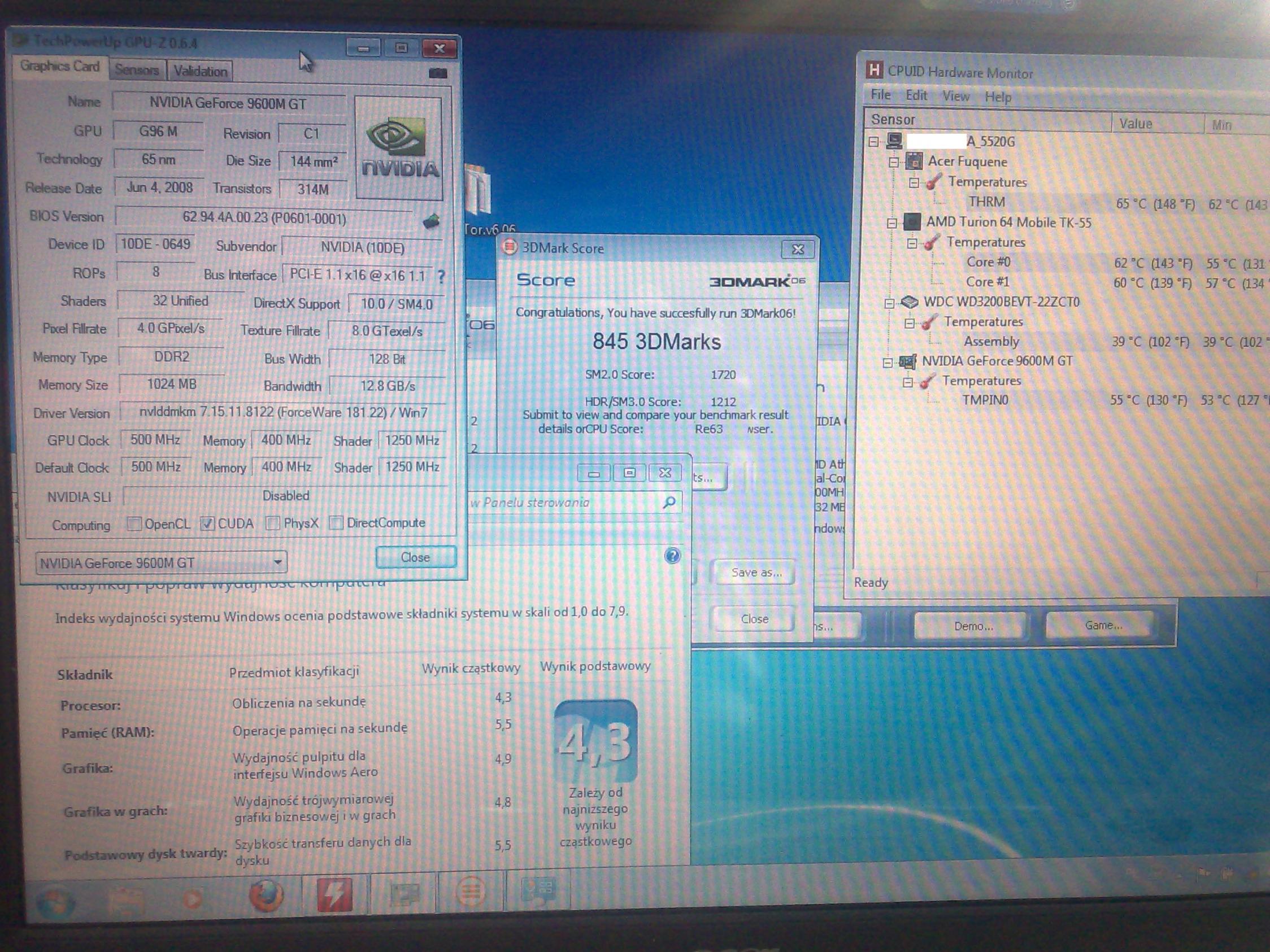This screenshot has width=1270, height=952.
Task: Click the help icon in Control Panel window
Action: [672, 556]
